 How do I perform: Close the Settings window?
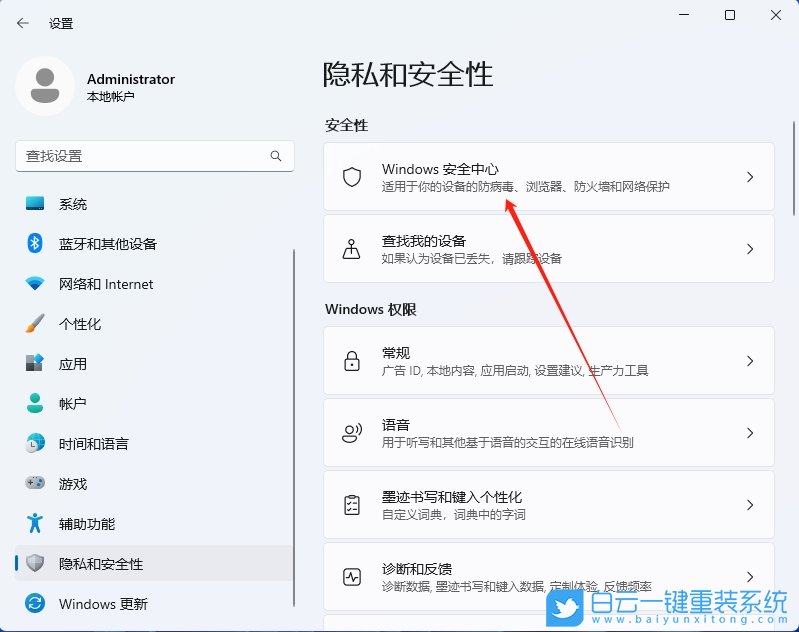point(776,15)
